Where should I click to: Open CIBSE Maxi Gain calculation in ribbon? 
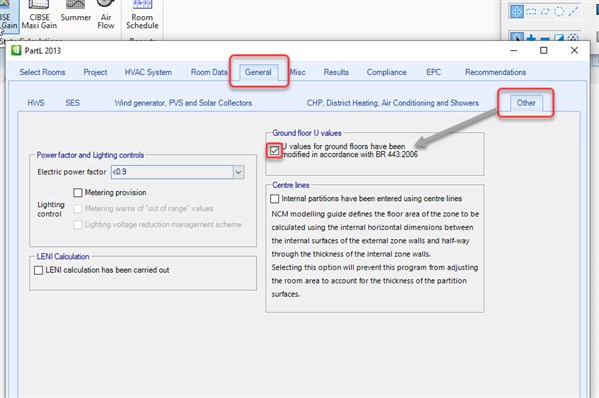pyautogui.click(x=39, y=15)
